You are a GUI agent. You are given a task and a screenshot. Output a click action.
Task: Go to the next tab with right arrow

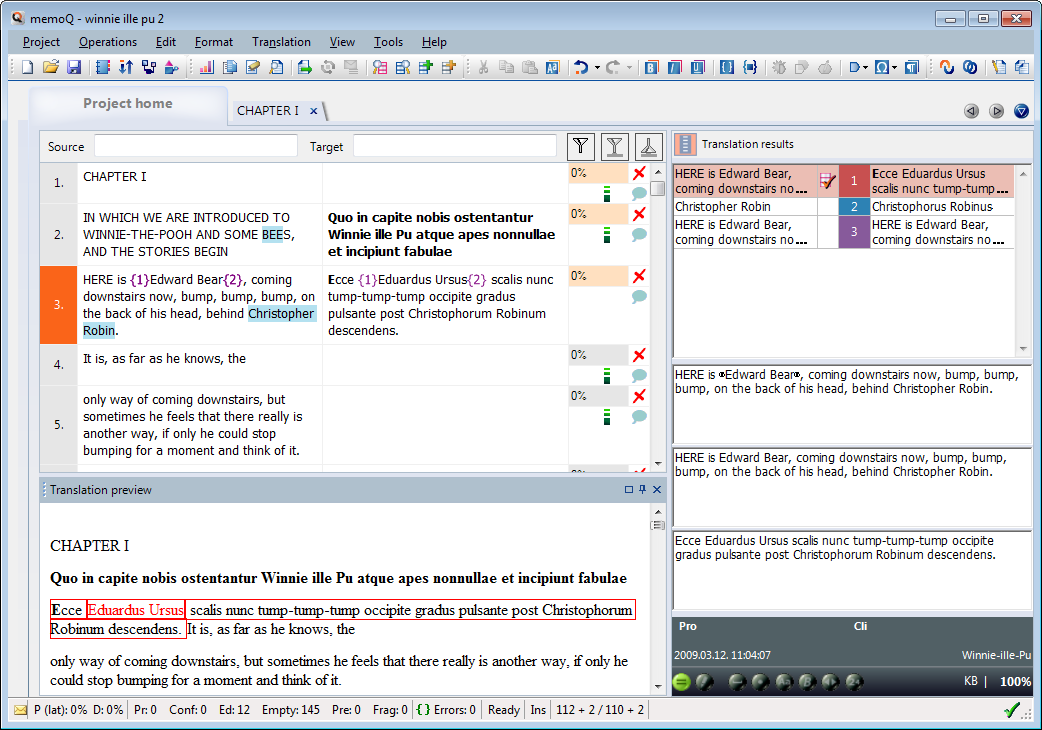[x=996, y=111]
